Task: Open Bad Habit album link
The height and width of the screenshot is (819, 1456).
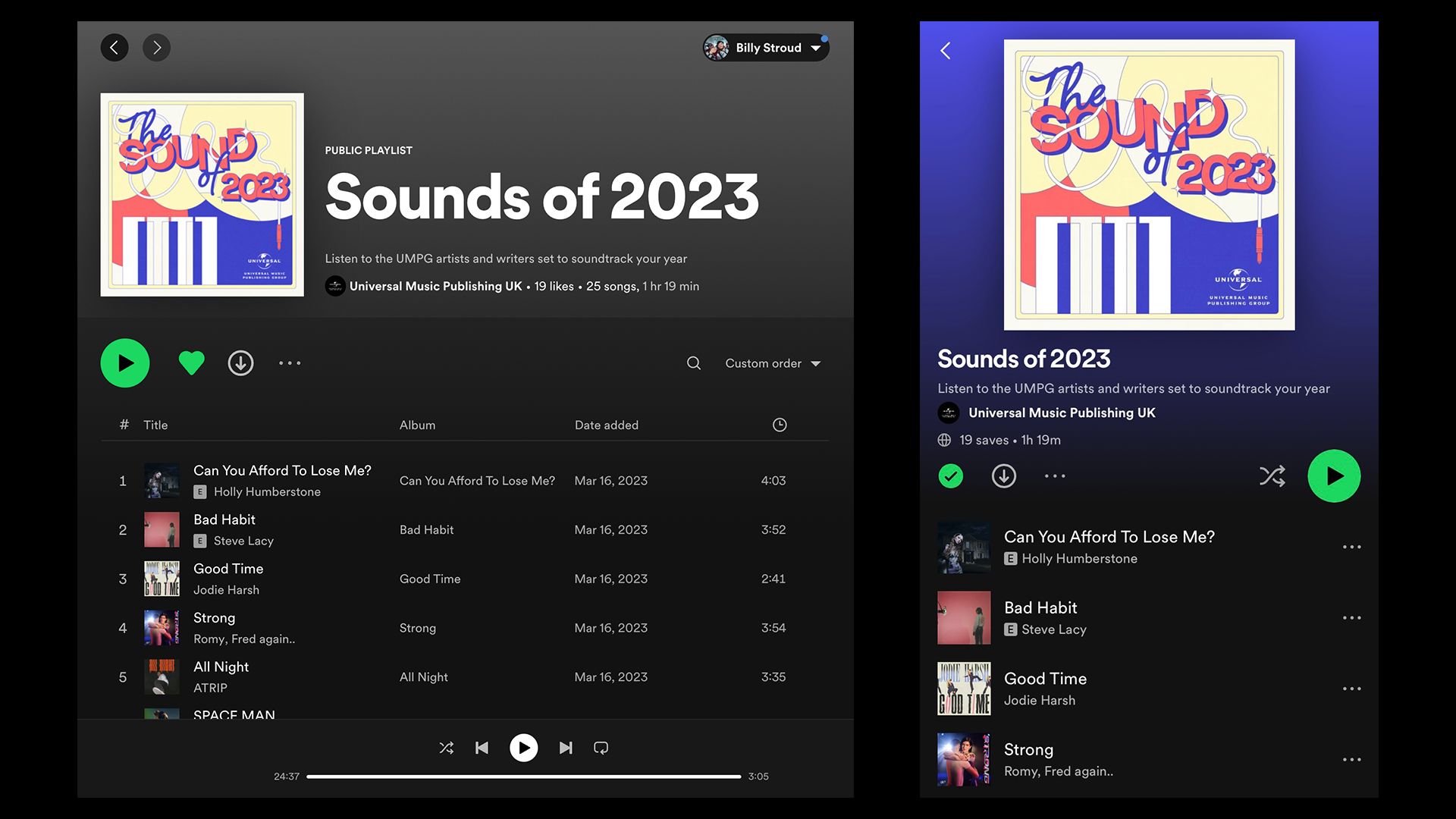Action: coord(426,530)
